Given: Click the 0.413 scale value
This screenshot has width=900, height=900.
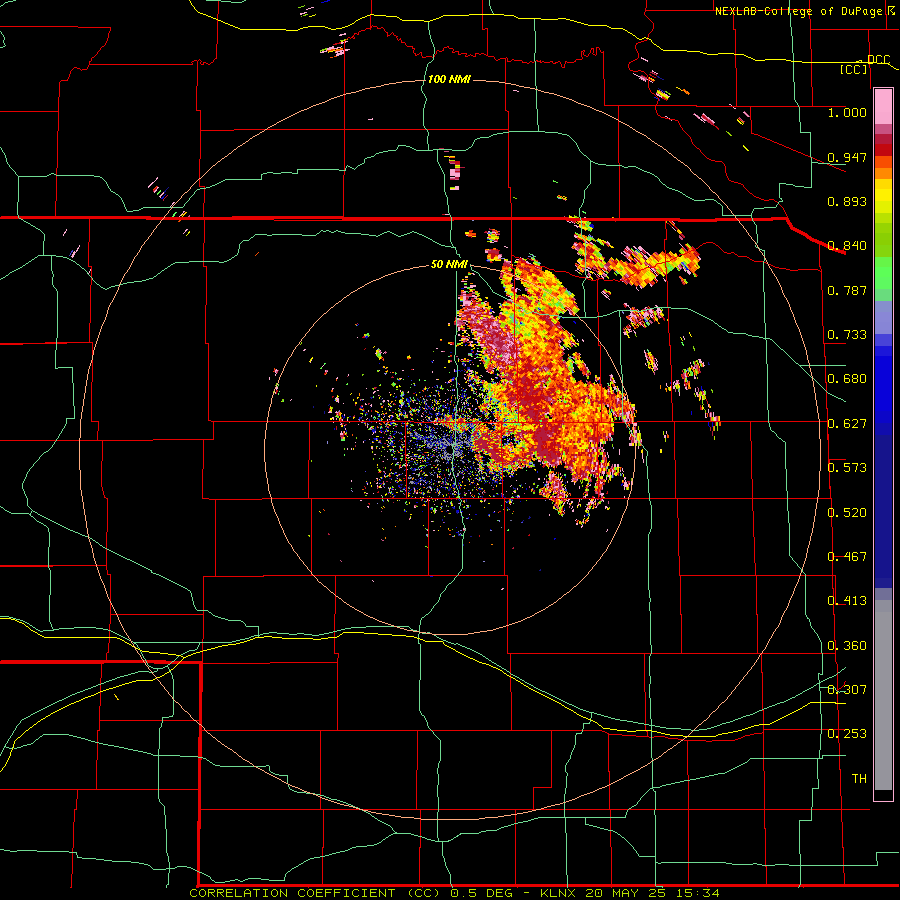Looking at the screenshot, I should 847,601.
